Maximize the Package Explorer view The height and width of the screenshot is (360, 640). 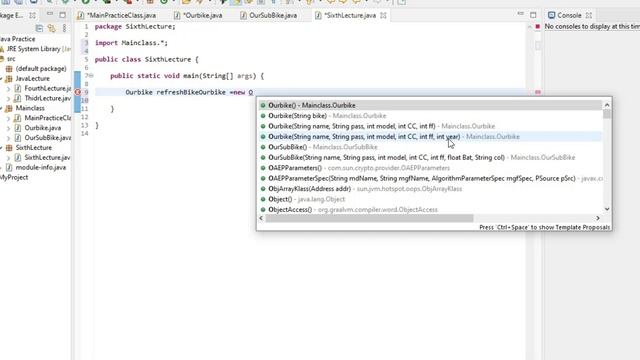click(62, 15)
